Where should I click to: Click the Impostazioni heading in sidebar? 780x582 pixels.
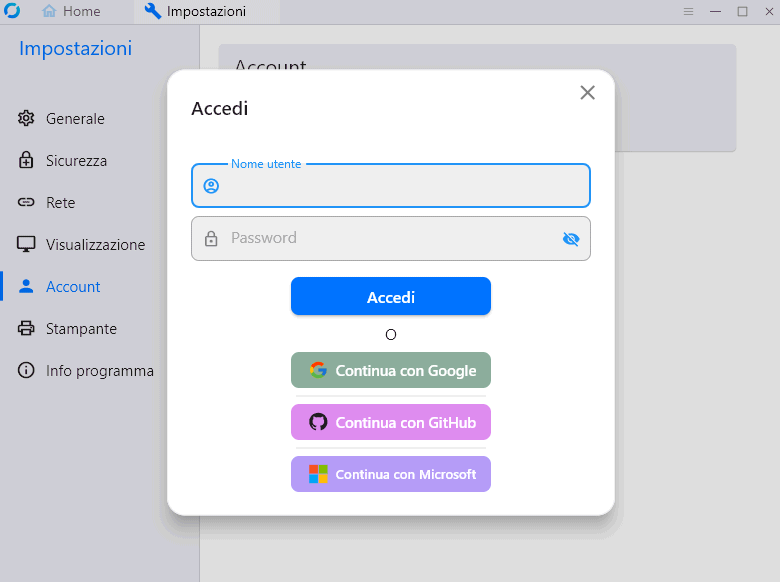(76, 49)
